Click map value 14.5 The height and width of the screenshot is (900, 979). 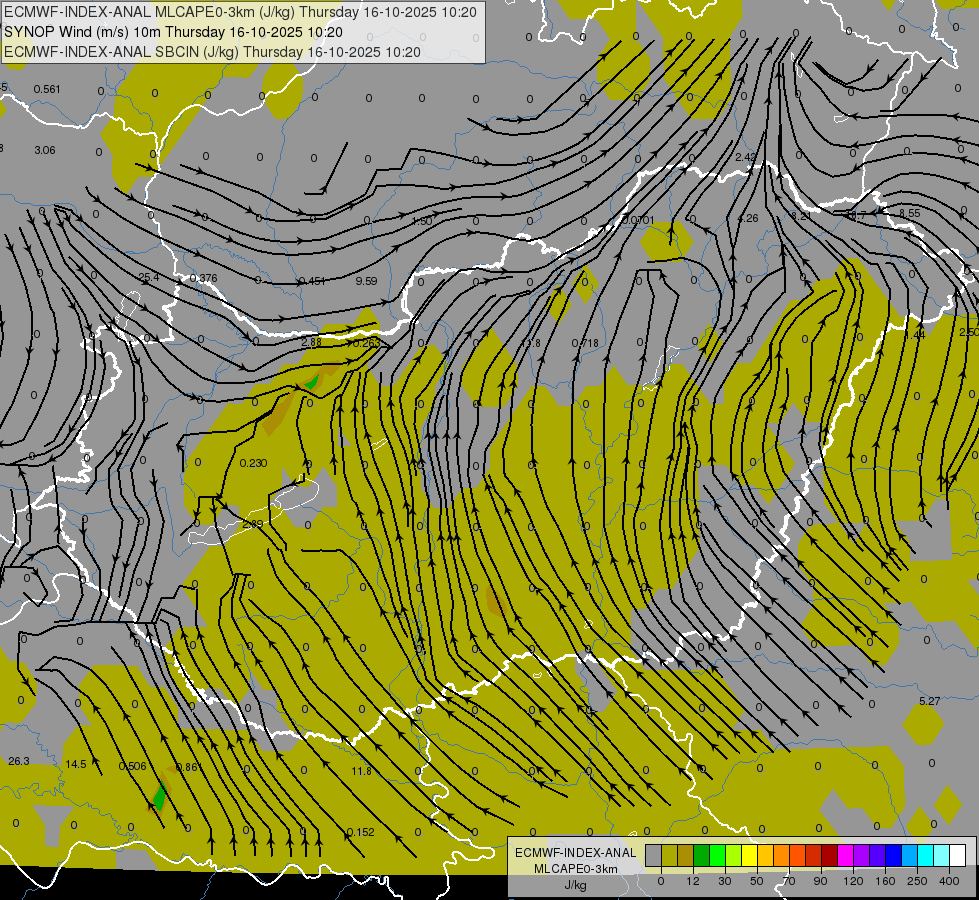point(76,764)
